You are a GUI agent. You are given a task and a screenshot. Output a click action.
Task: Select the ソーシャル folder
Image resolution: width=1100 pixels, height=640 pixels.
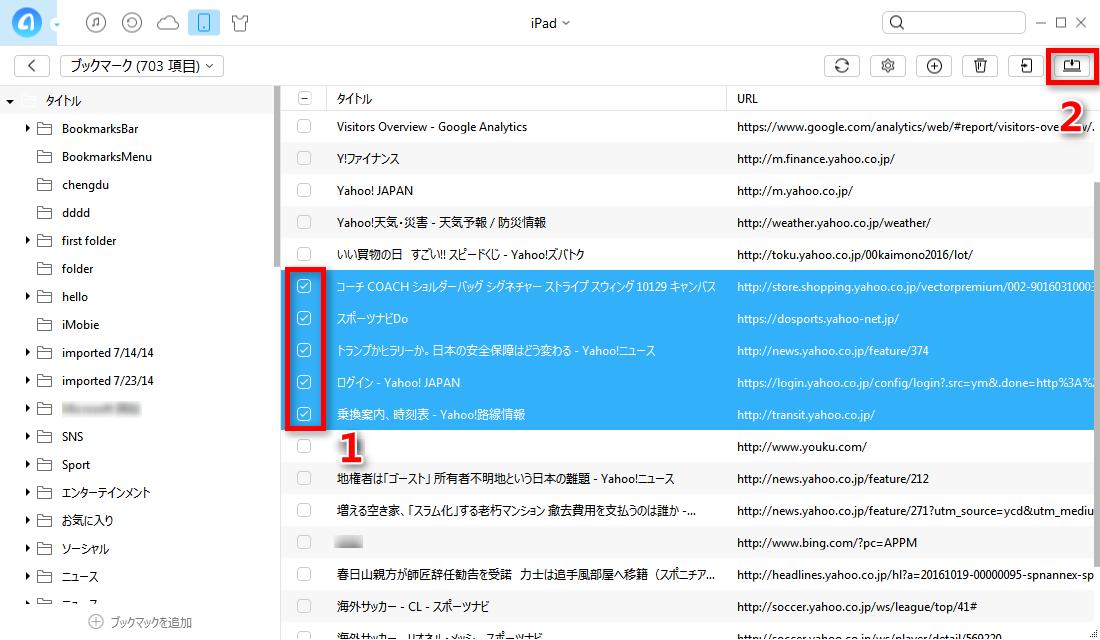click(x=85, y=549)
